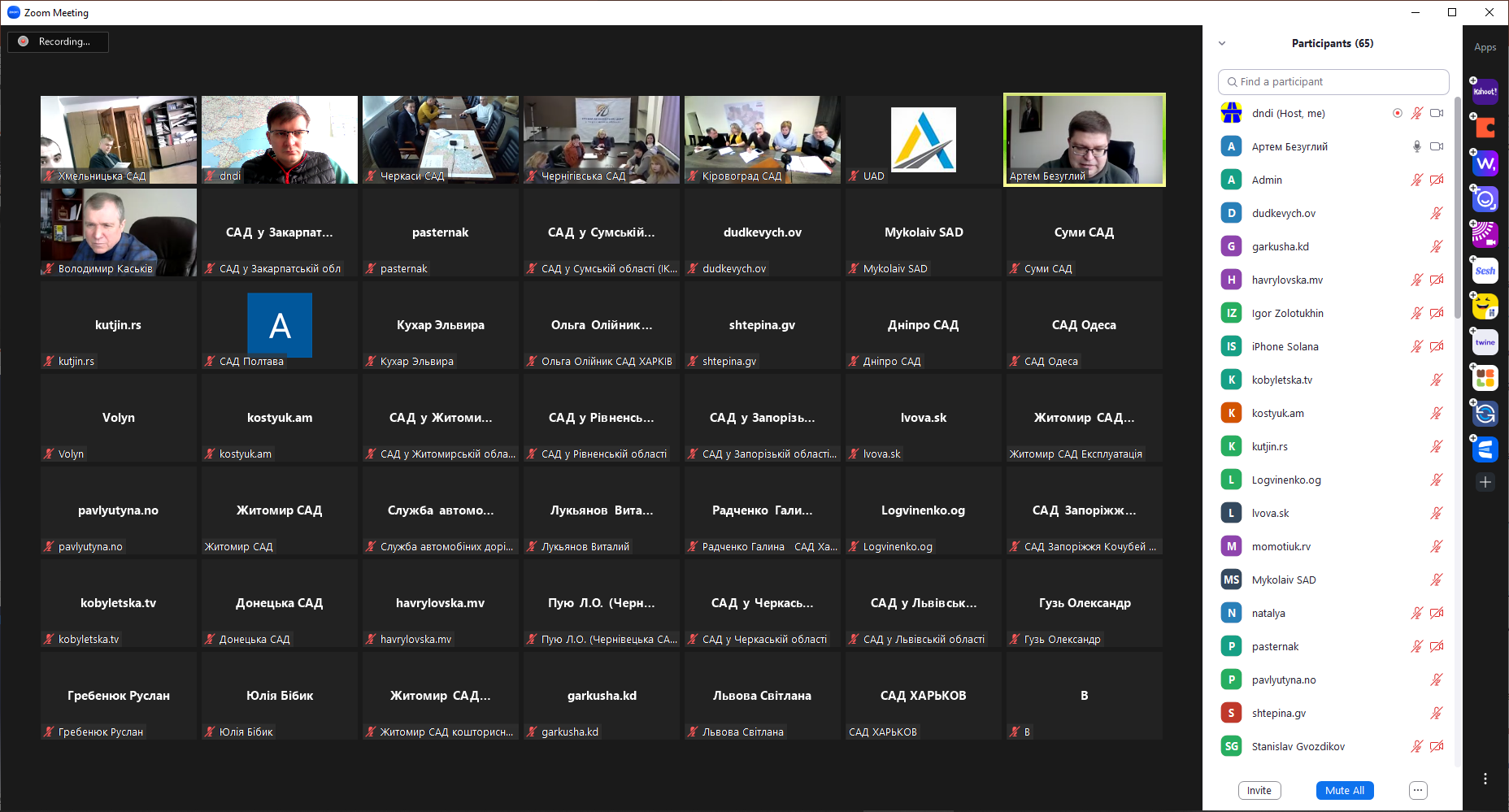Open the vertical three-dot menu in Apps sidebar
Image resolution: width=1509 pixels, height=812 pixels.
pos(1485,779)
